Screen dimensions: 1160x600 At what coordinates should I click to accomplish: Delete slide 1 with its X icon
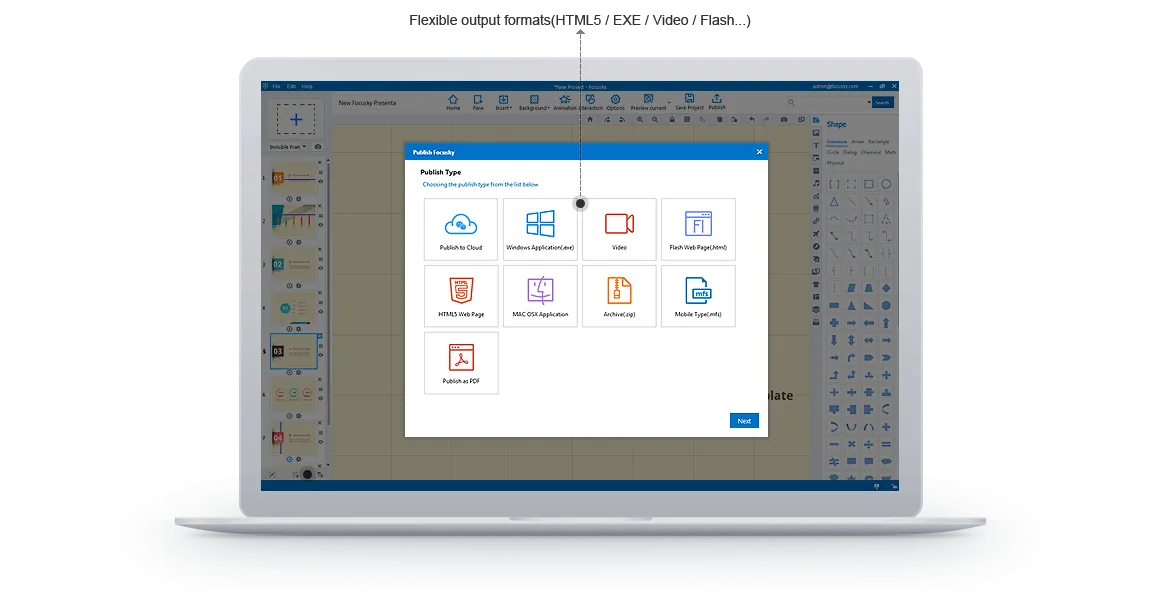coord(320,163)
